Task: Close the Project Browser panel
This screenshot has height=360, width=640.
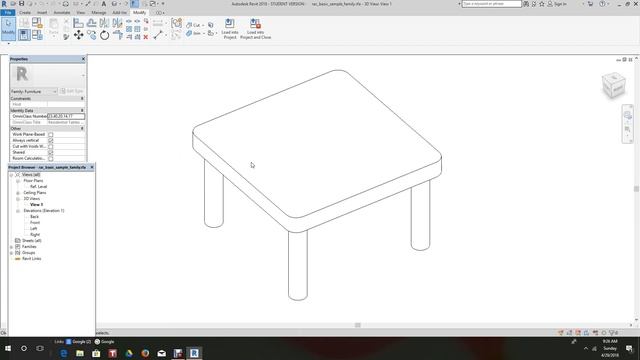Action: (x=92, y=167)
